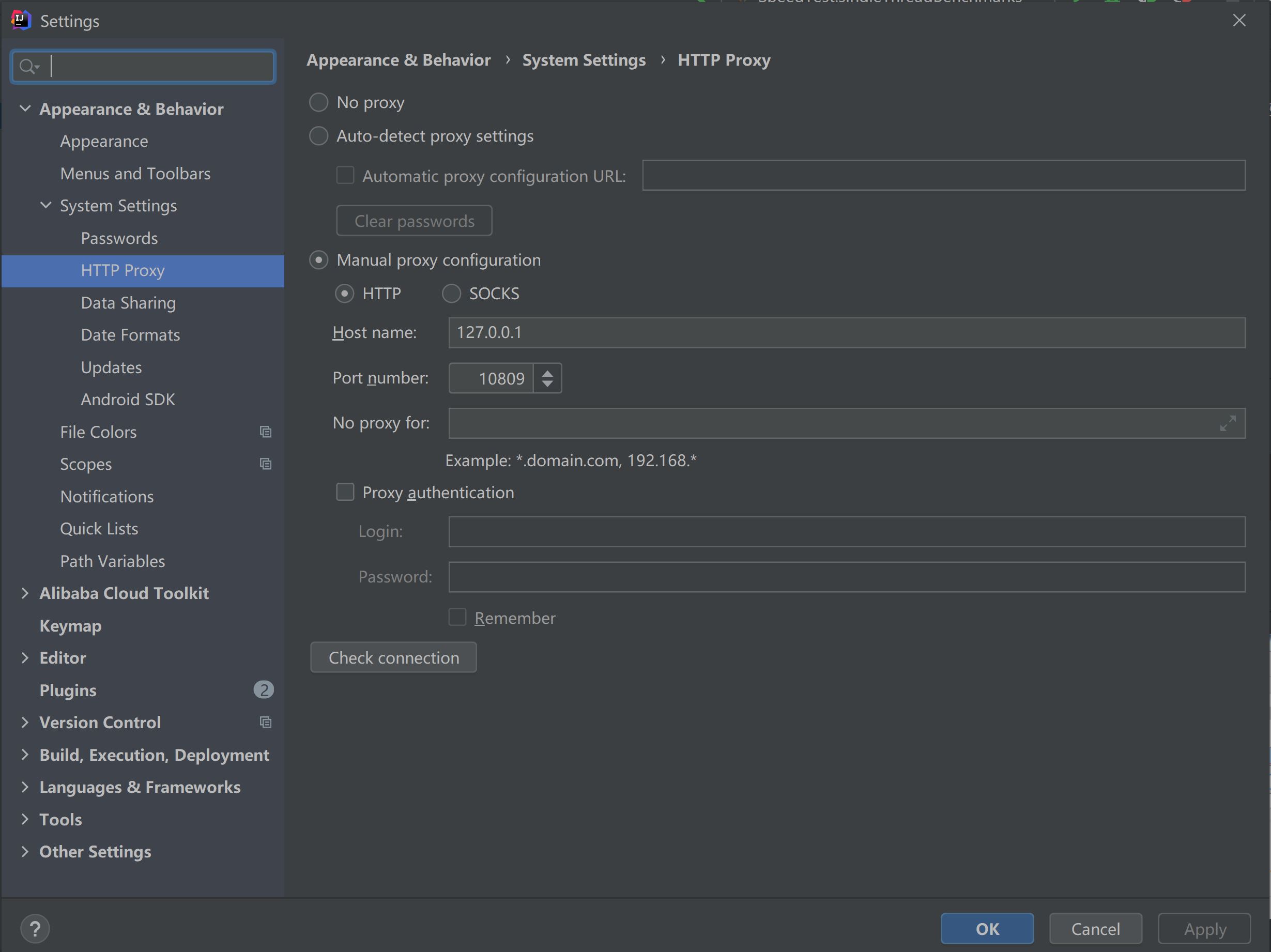The height and width of the screenshot is (952, 1271).
Task: Choose the HTTP proxy type radio
Action: (x=345, y=294)
